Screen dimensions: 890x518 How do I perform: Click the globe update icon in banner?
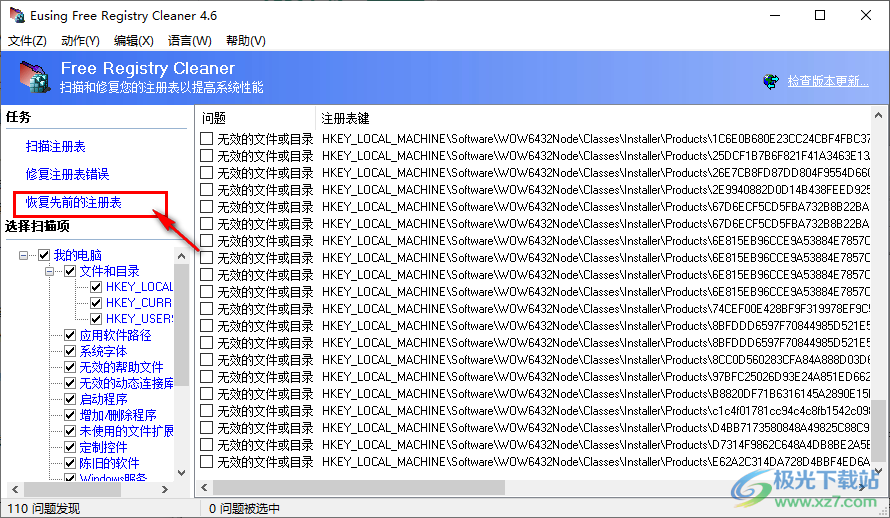(x=771, y=82)
